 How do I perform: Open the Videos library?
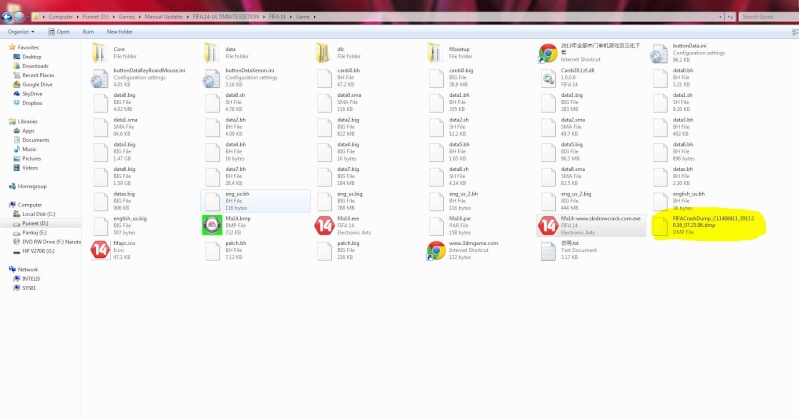(30, 168)
